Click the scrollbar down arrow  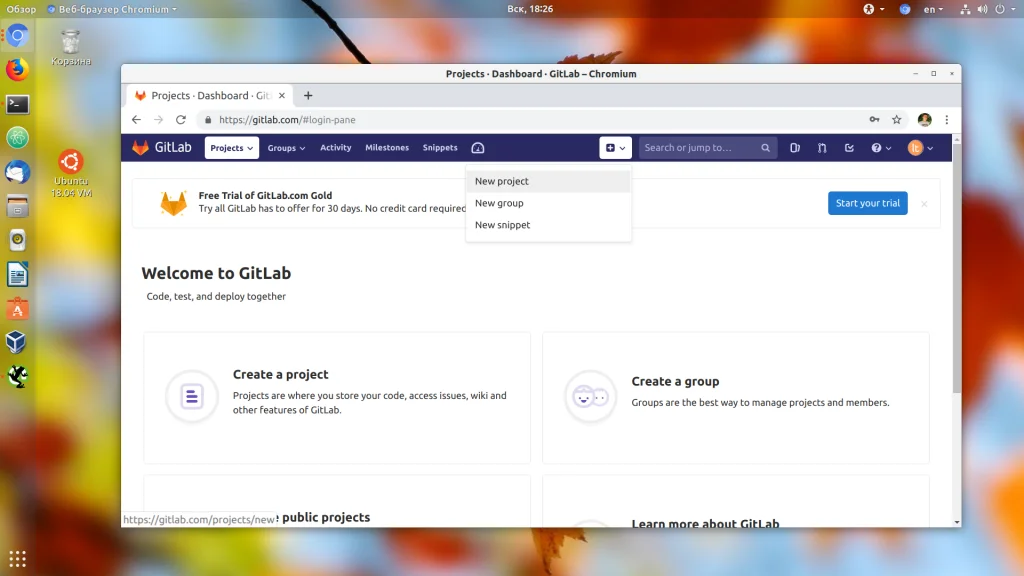(957, 522)
